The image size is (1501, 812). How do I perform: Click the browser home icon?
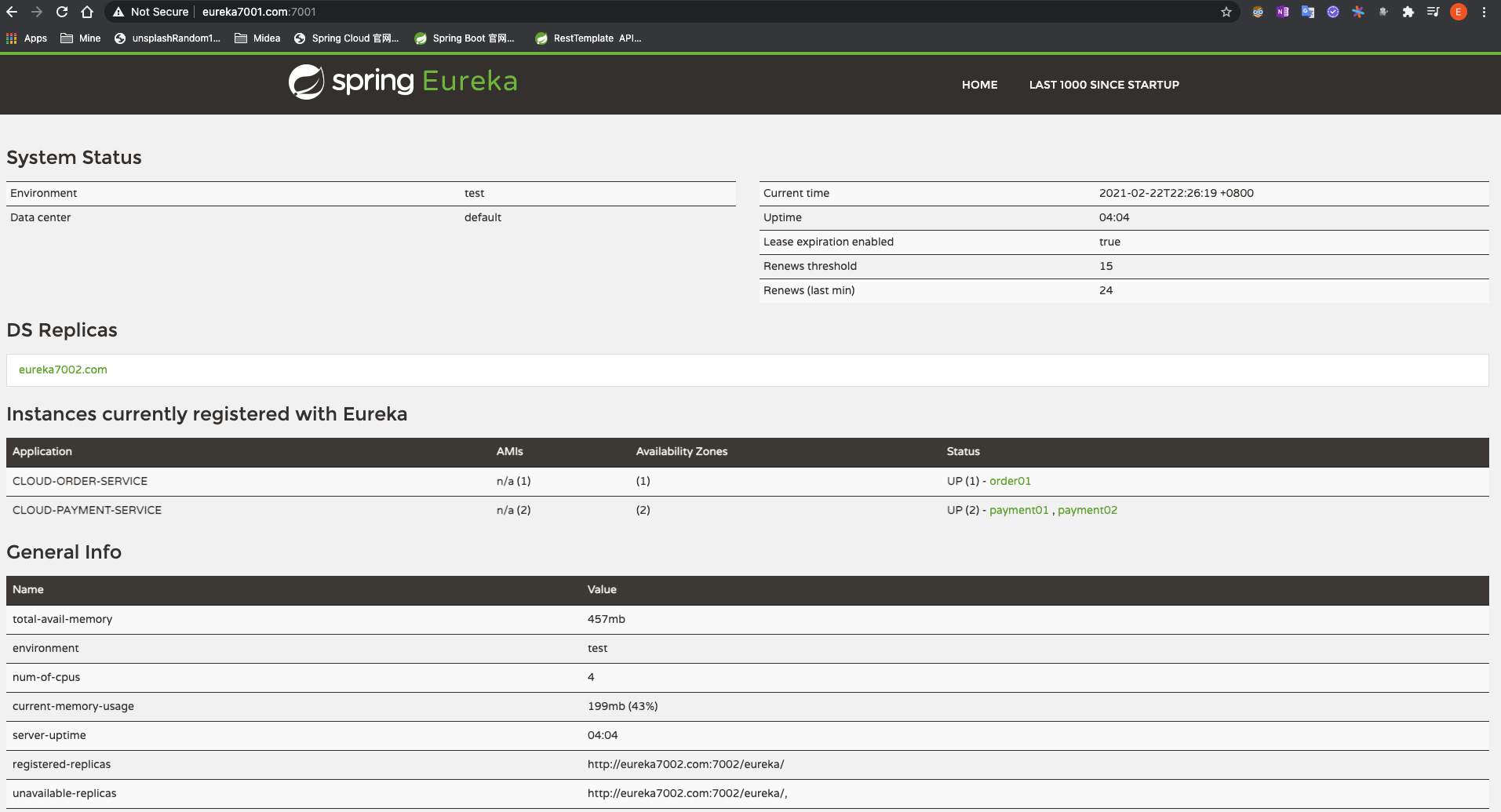point(87,12)
